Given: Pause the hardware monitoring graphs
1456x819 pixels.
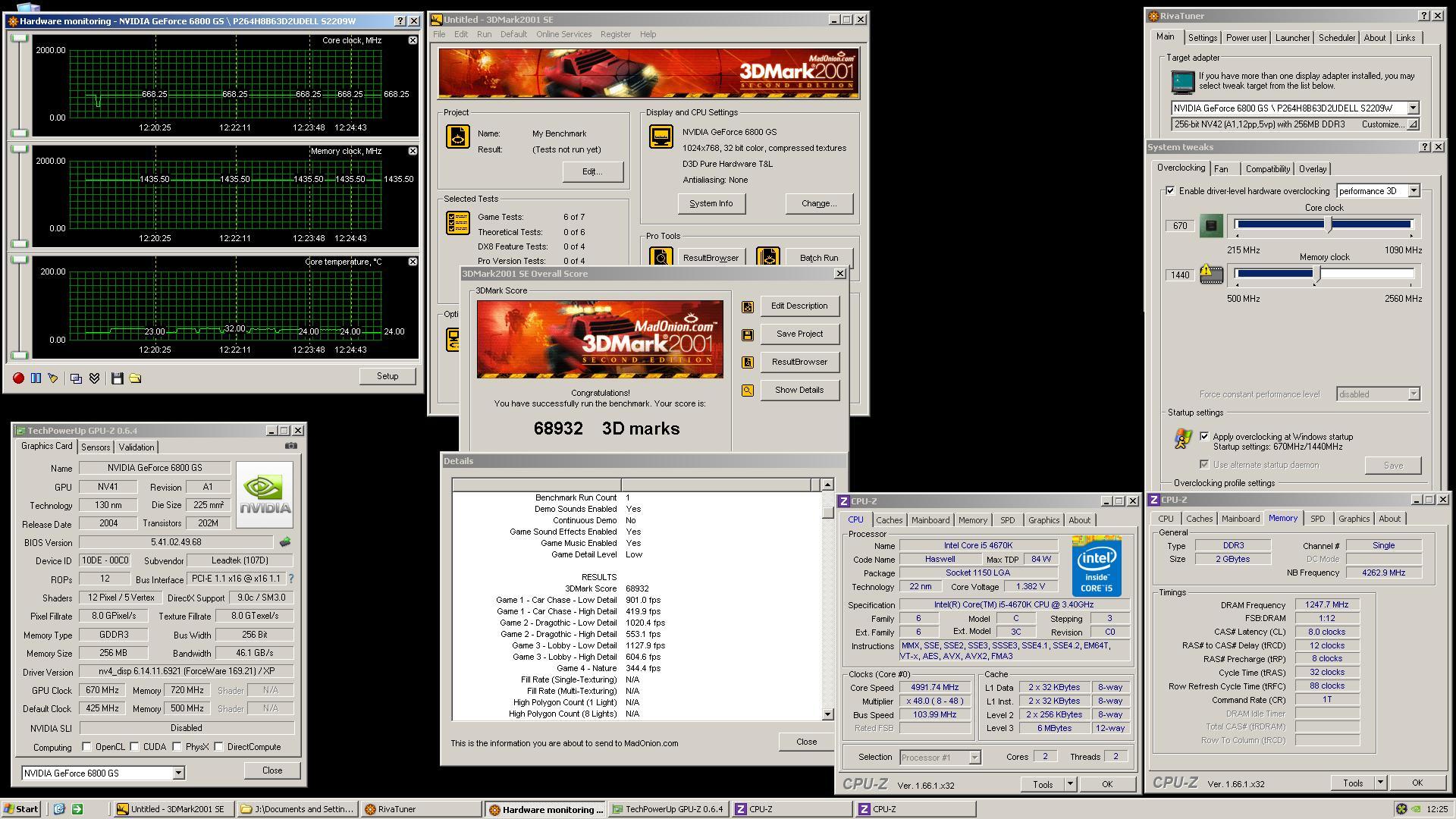Looking at the screenshot, I should (x=36, y=378).
